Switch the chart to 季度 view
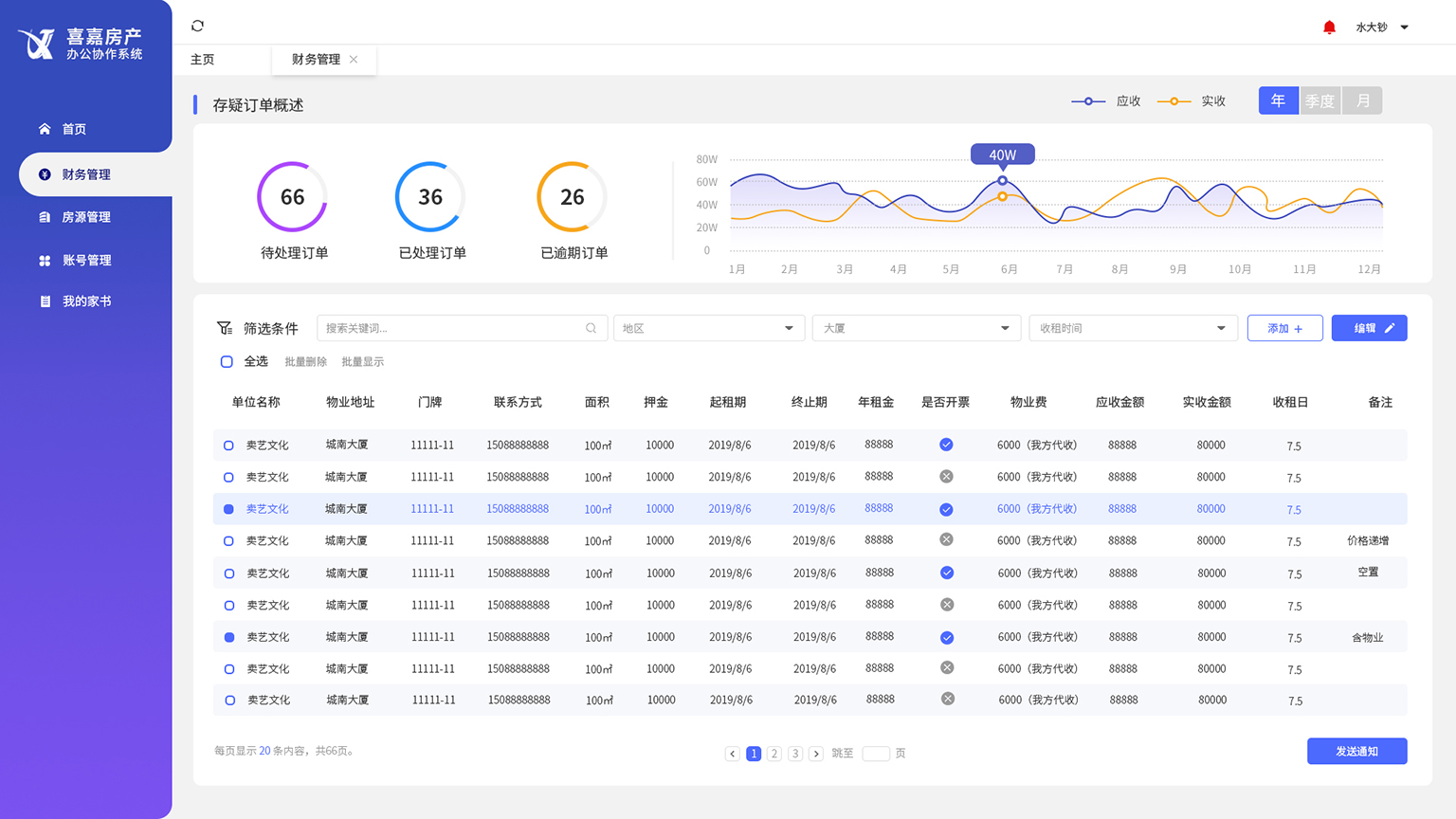 point(1319,100)
